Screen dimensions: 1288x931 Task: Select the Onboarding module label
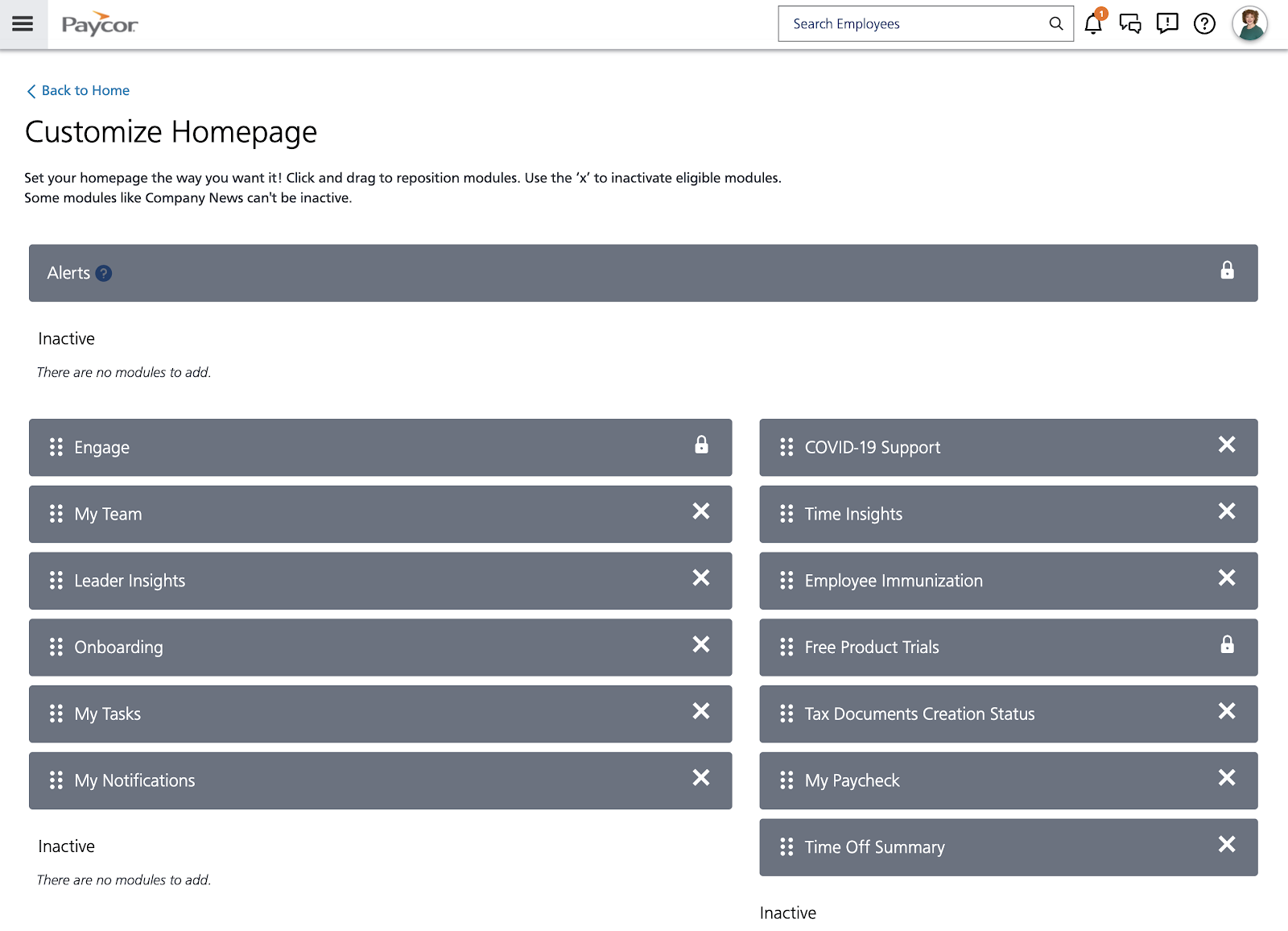click(x=118, y=648)
